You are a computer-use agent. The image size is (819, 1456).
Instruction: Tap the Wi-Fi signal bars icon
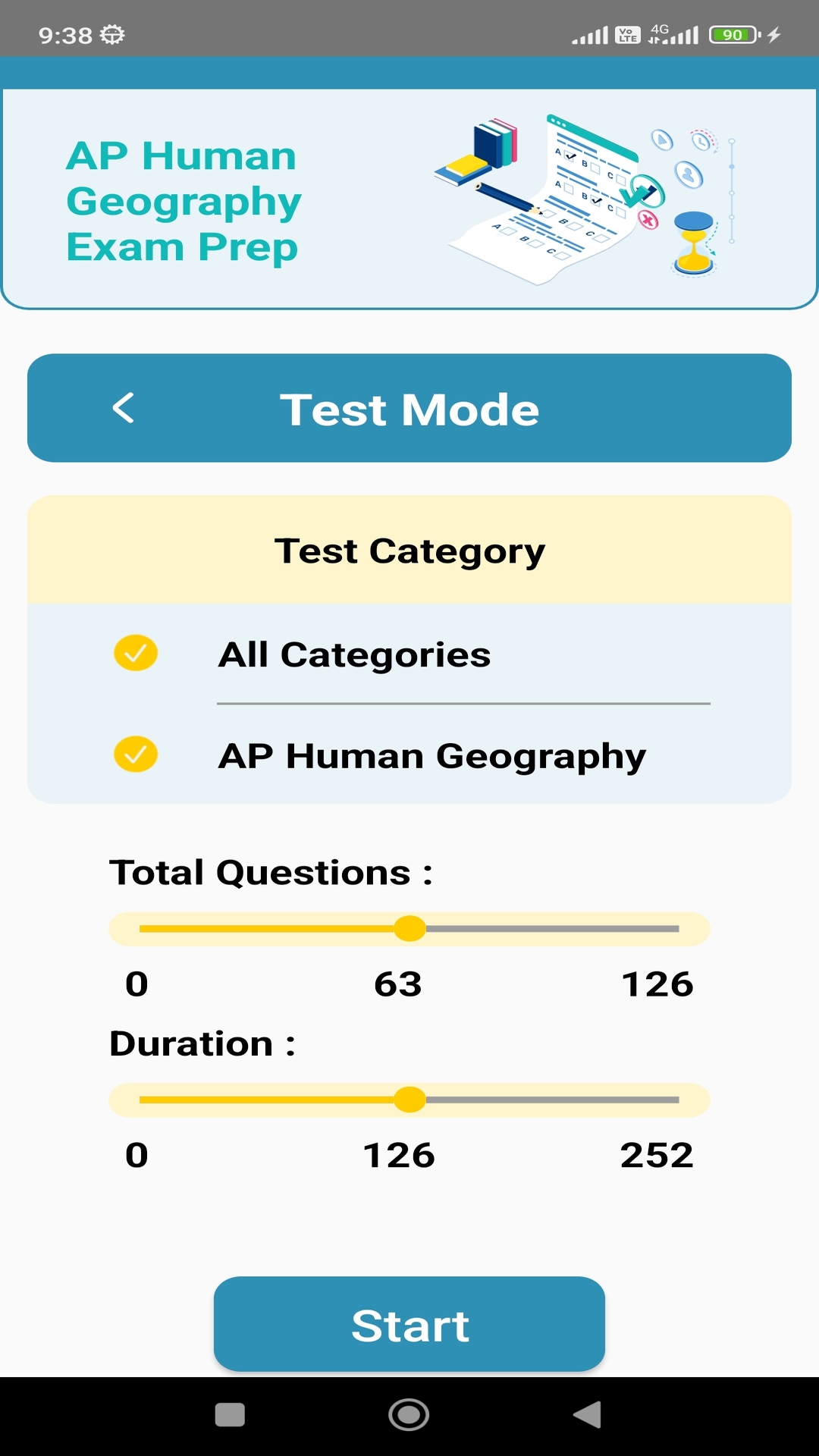coord(589,34)
